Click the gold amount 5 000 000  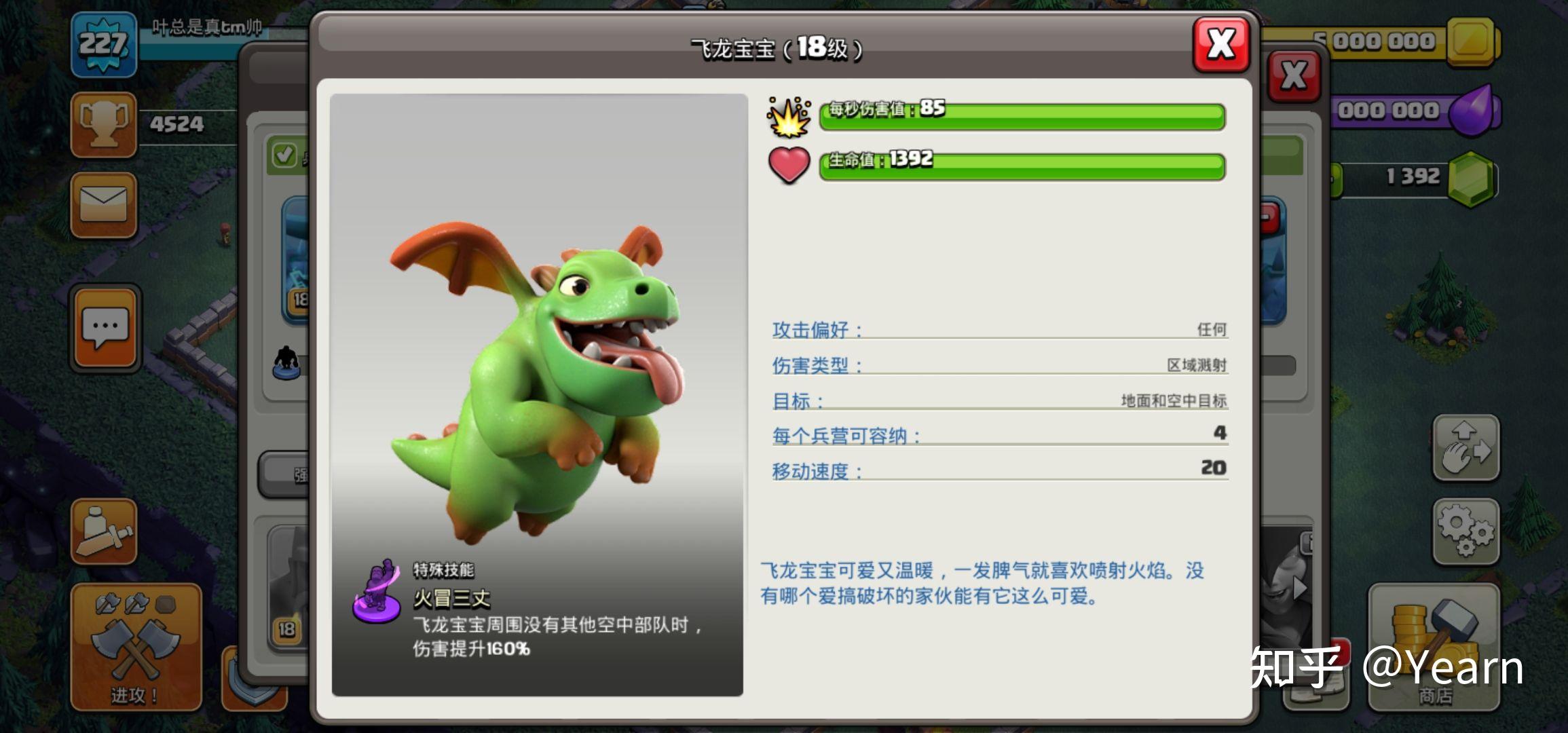pyautogui.click(x=1373, y=42)
